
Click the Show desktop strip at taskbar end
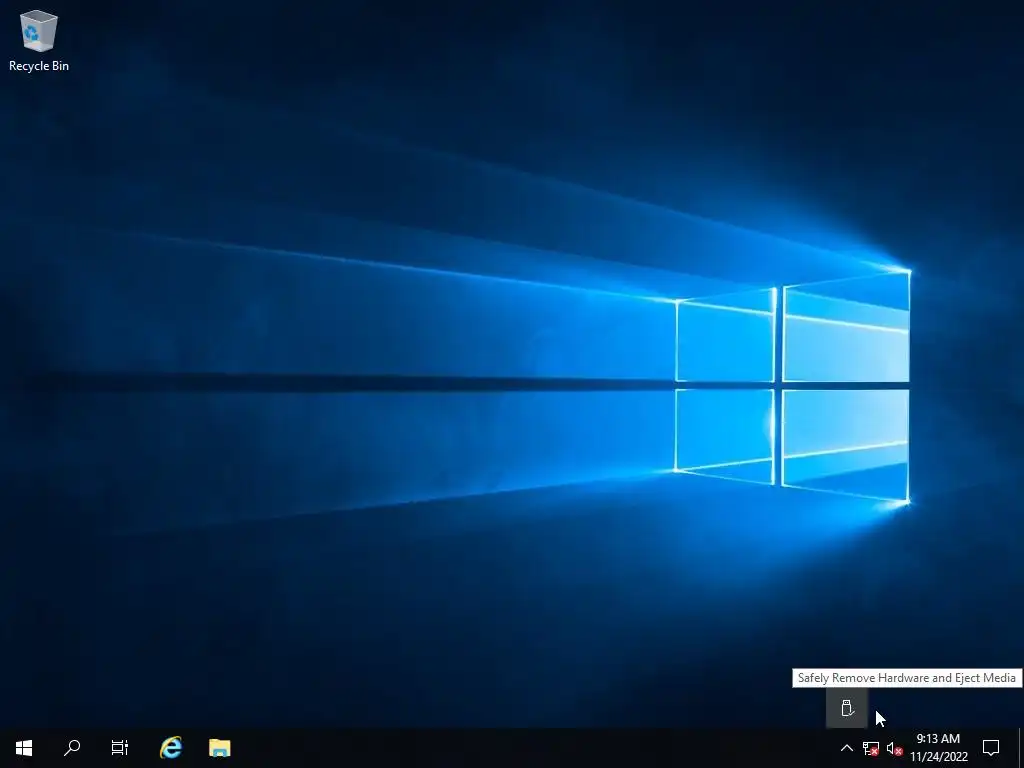1021,748
